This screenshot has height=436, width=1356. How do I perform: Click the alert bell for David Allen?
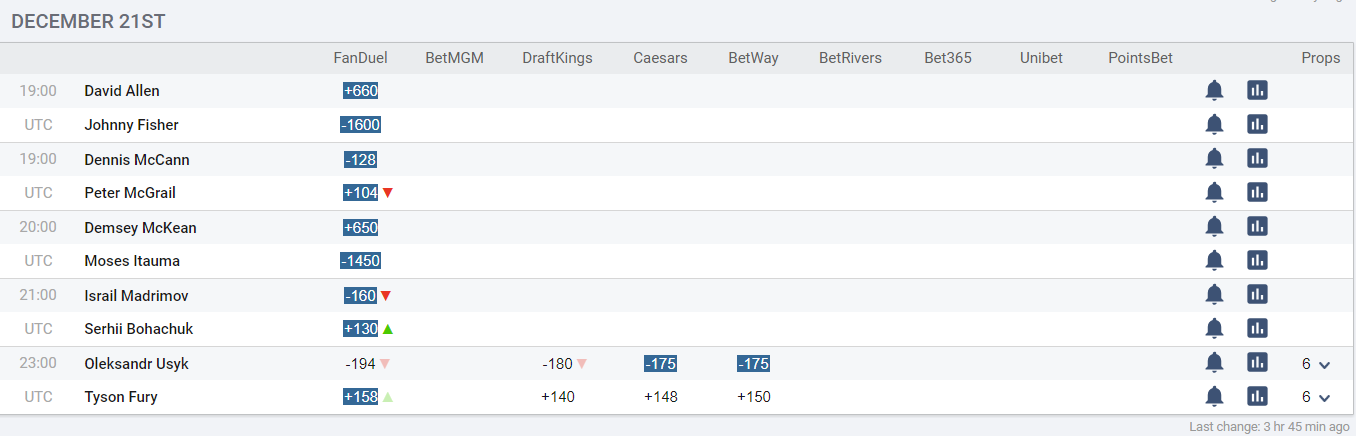click(x=1214, y=91)
